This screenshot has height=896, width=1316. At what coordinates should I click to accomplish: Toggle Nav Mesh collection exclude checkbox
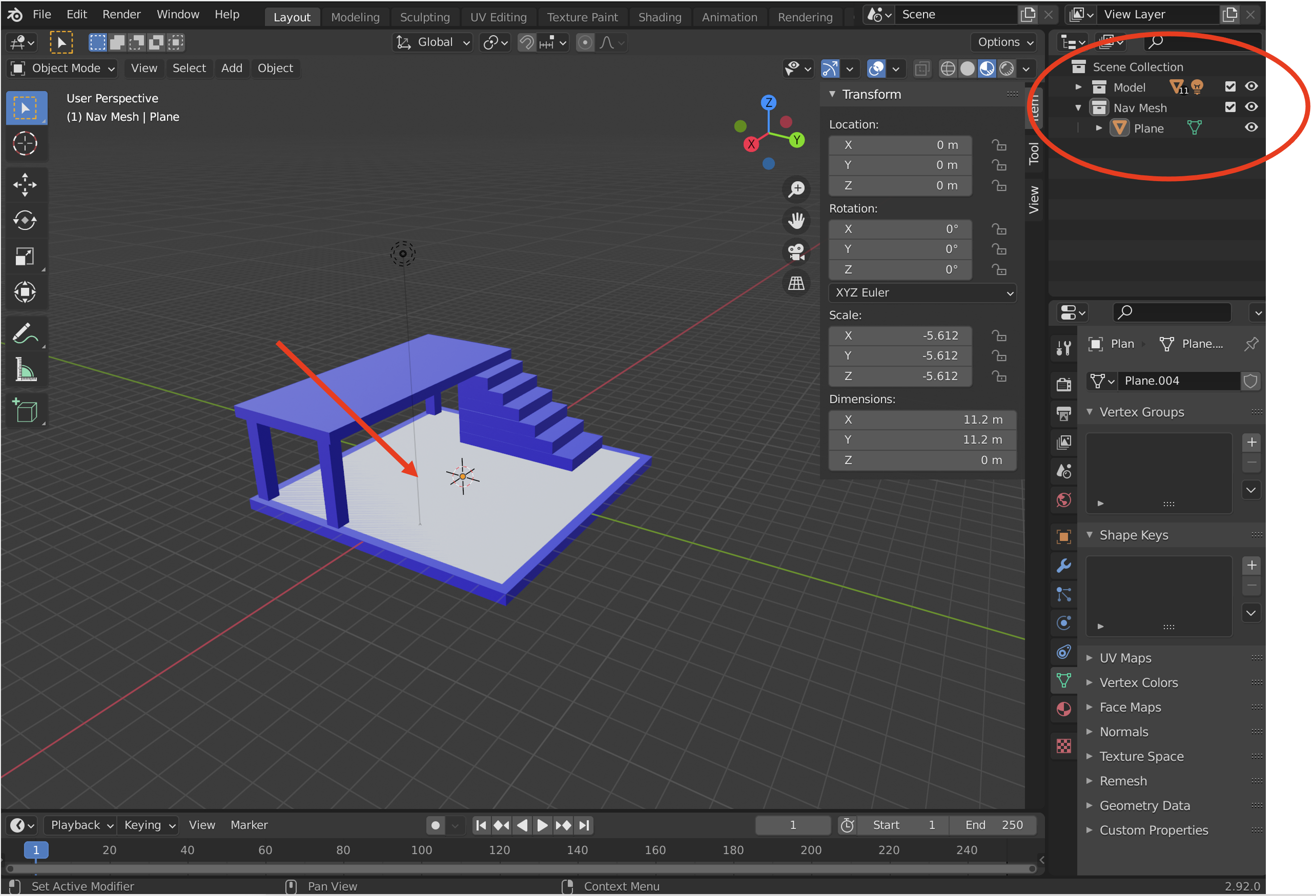tap(1230, 107)
